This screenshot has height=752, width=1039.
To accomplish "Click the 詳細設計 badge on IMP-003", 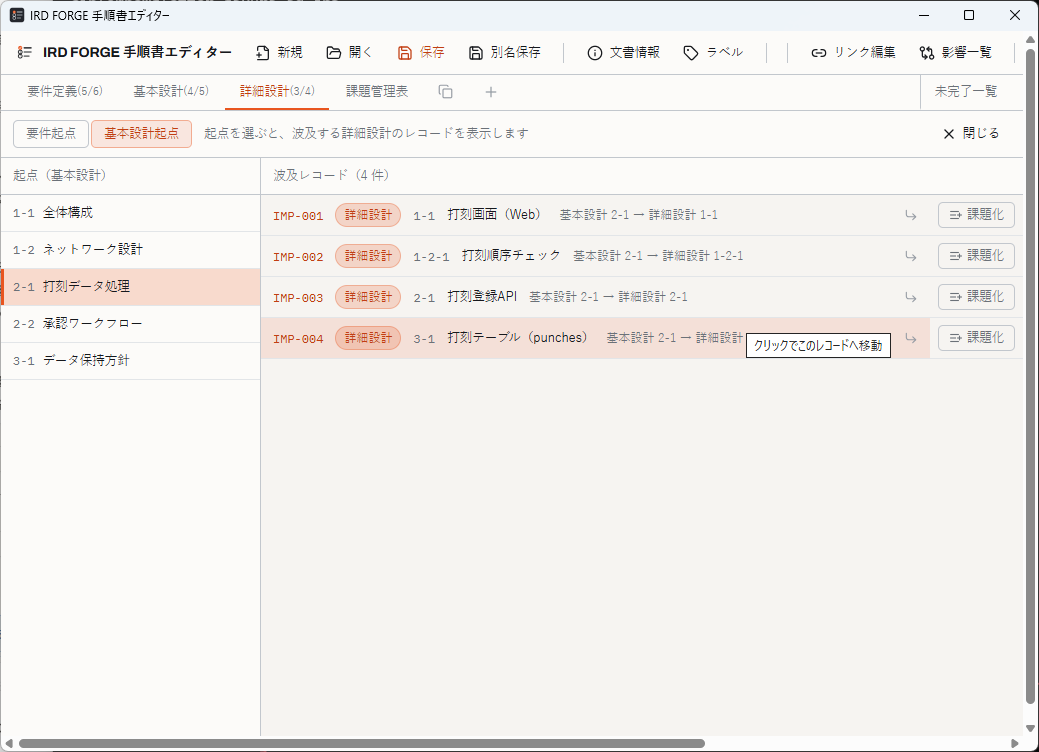I will click(368, 297).
